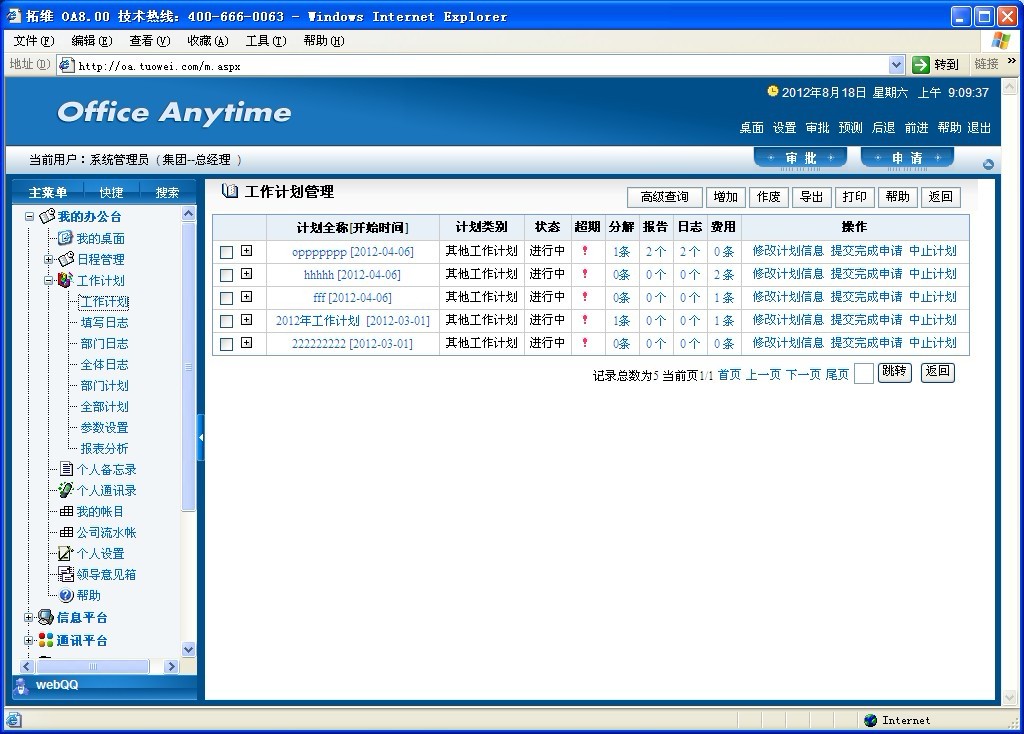Screen dimensions: 1024x734
Task: Expand details of plan hhhhh row
Action: pyautogui.click(x=246, y=274)
